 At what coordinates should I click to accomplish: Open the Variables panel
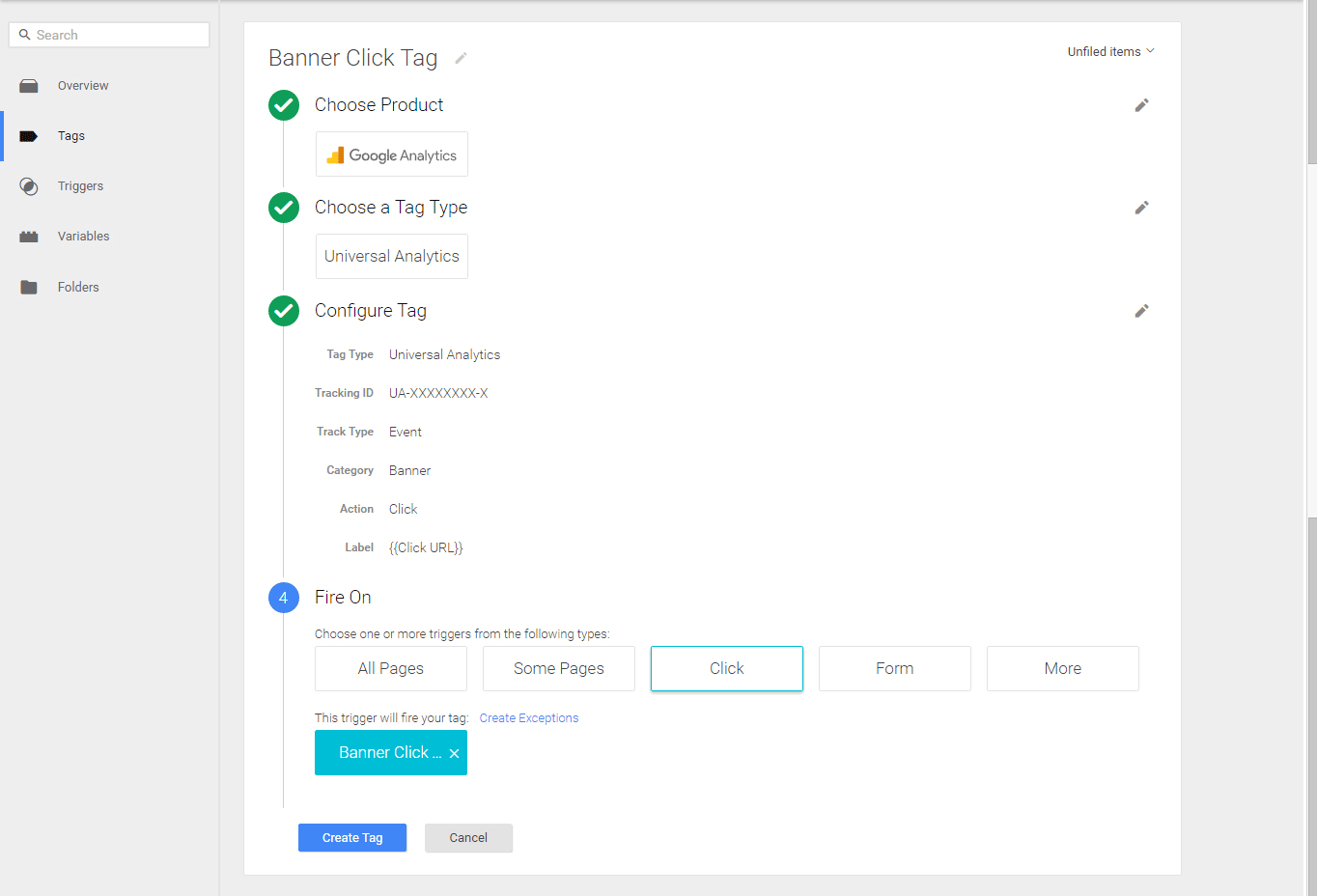coord(84,236)
